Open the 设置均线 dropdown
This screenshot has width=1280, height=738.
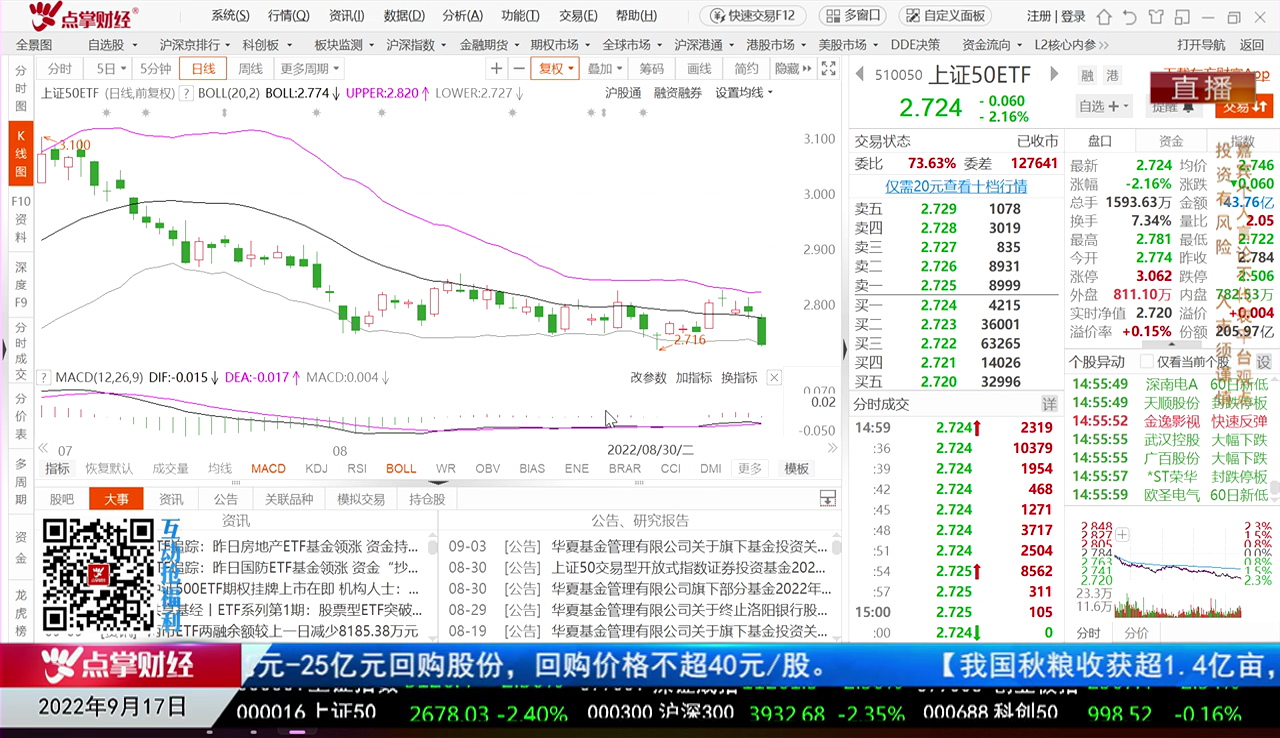tap(744, 93)
